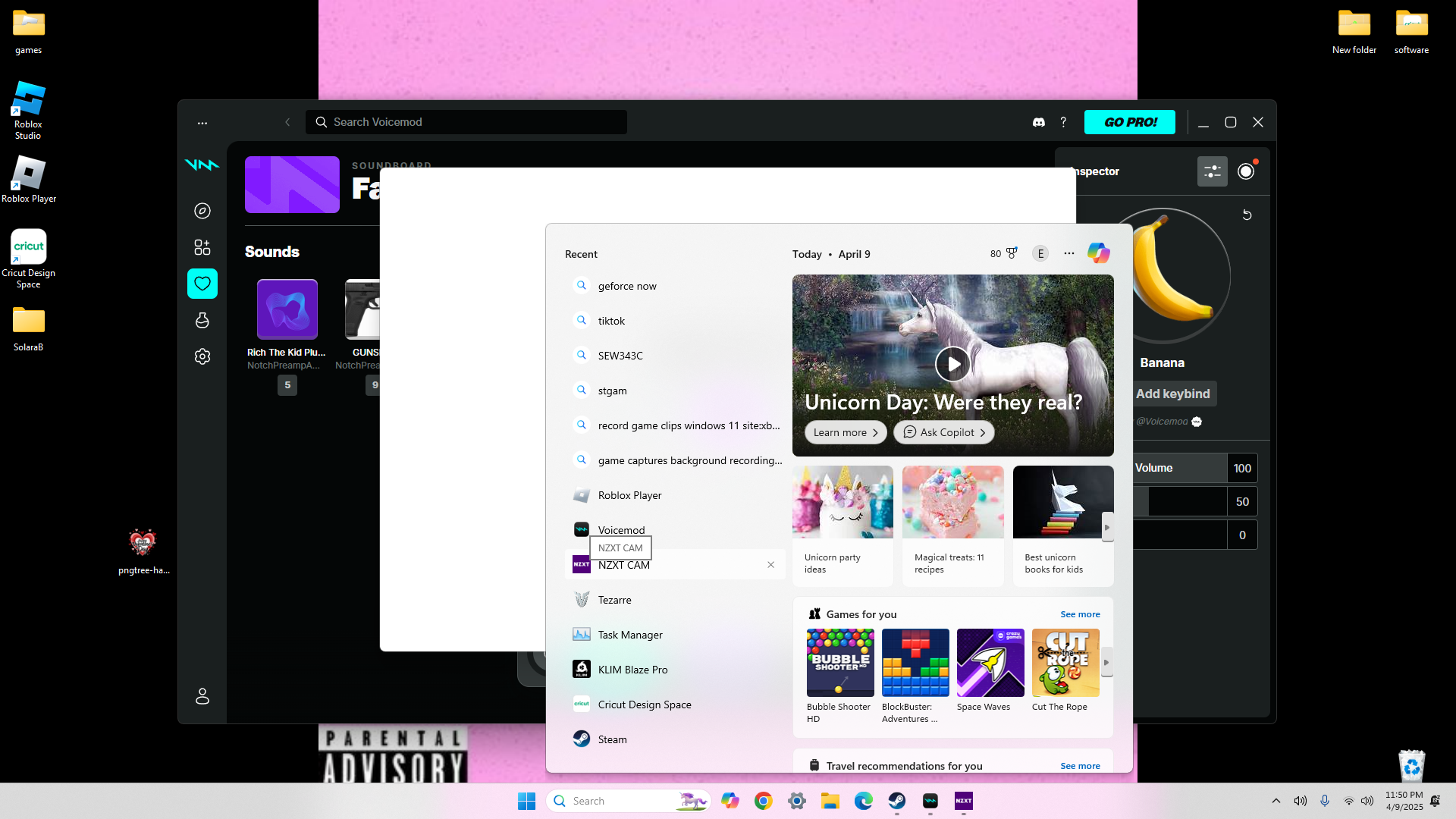Open Unicorn party ideas card
1456x819 pixels.
[843, 526]
